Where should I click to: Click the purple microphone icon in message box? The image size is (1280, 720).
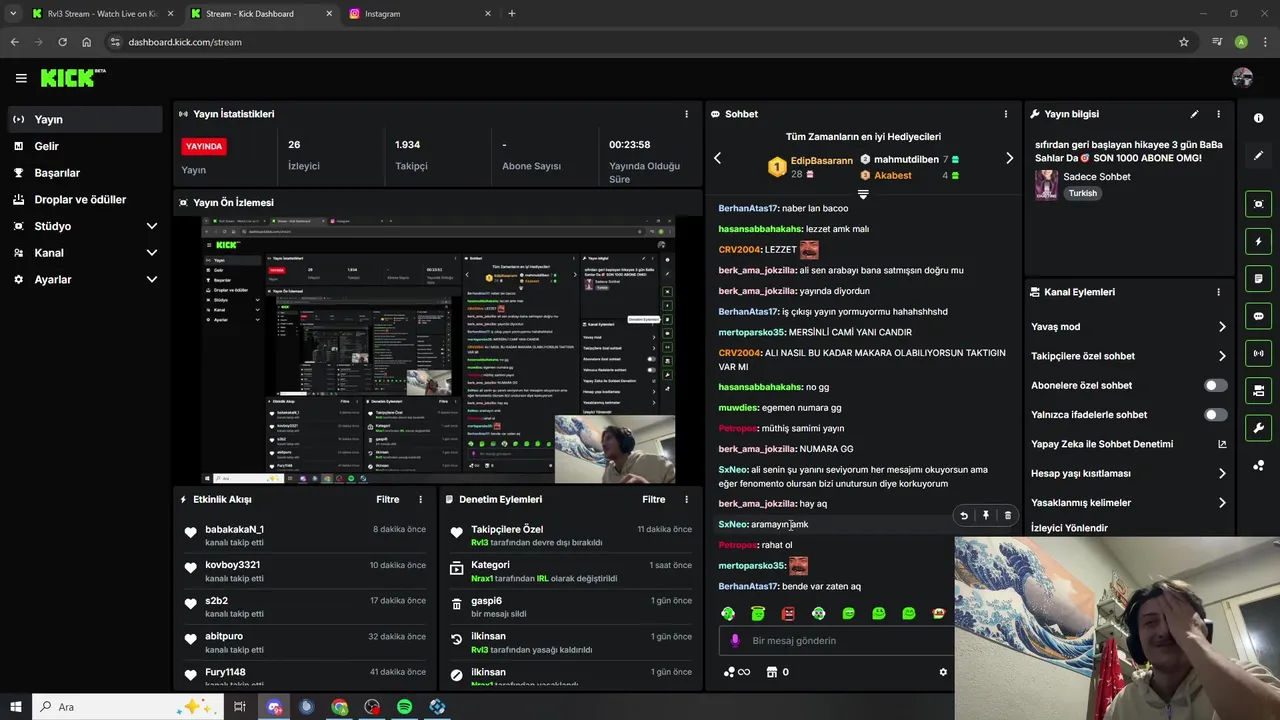735,640
